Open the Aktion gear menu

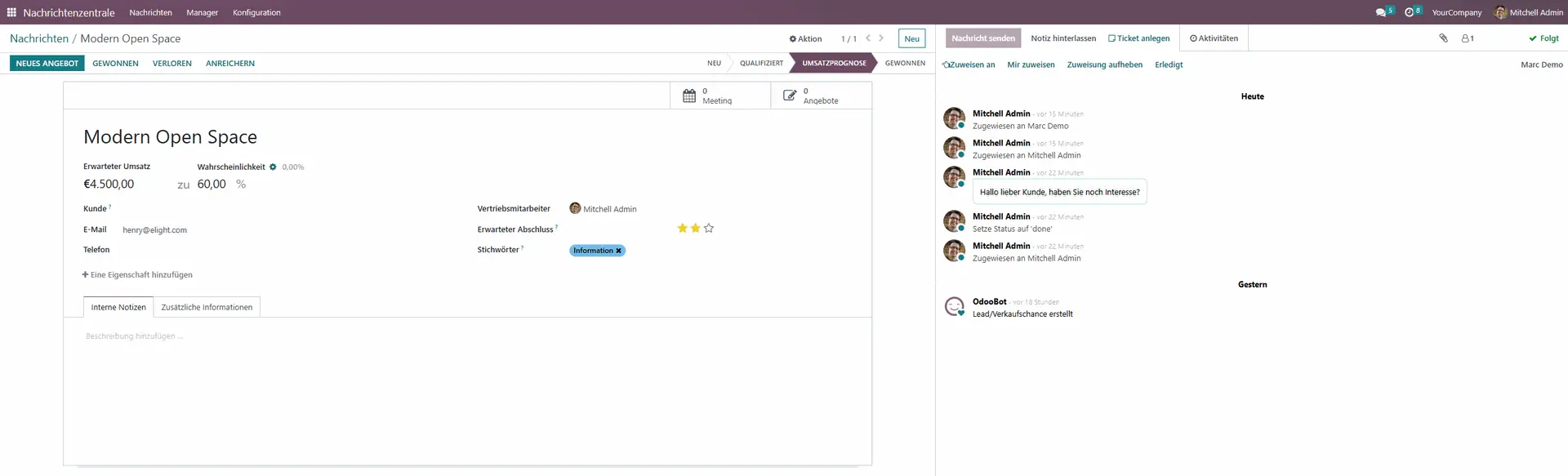click(805, 38)
